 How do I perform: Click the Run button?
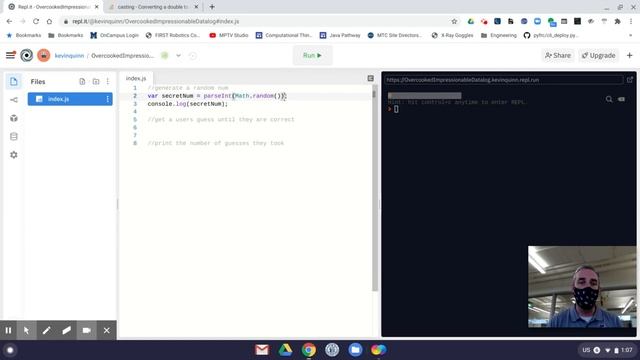[312, 56]
